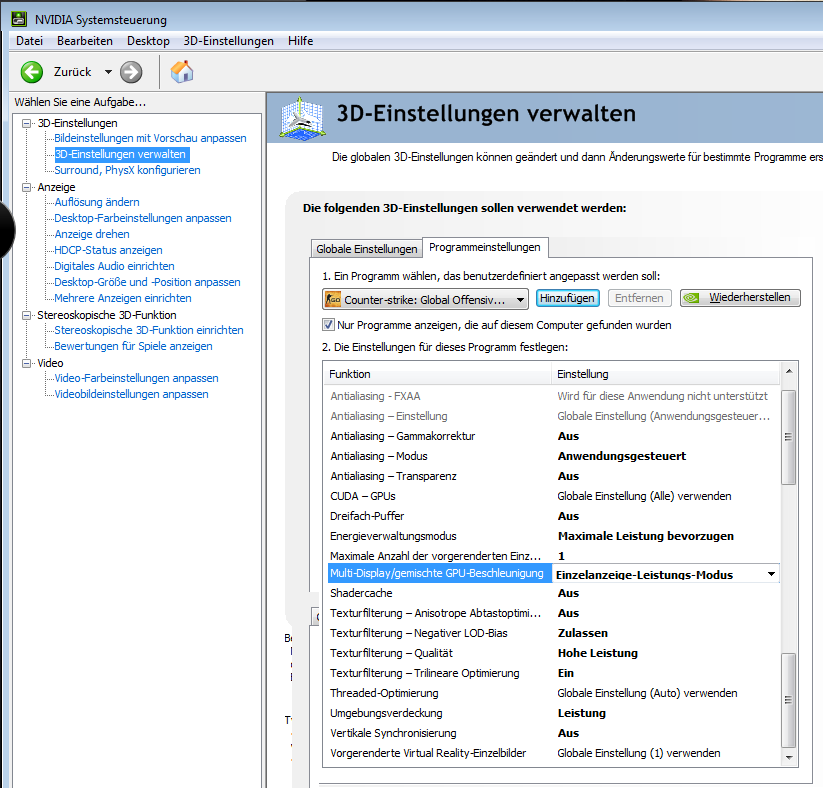Click the settings list vertical scrollbar
This screenshot has width=823, height=788.
(789, 560)
